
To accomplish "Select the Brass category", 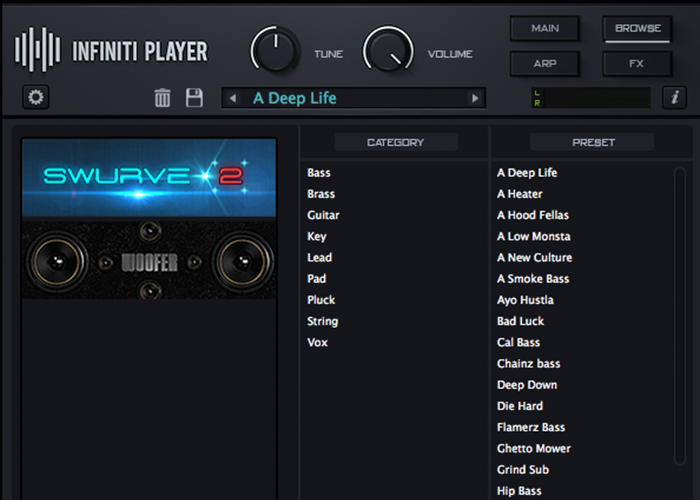I will [321, 194].
